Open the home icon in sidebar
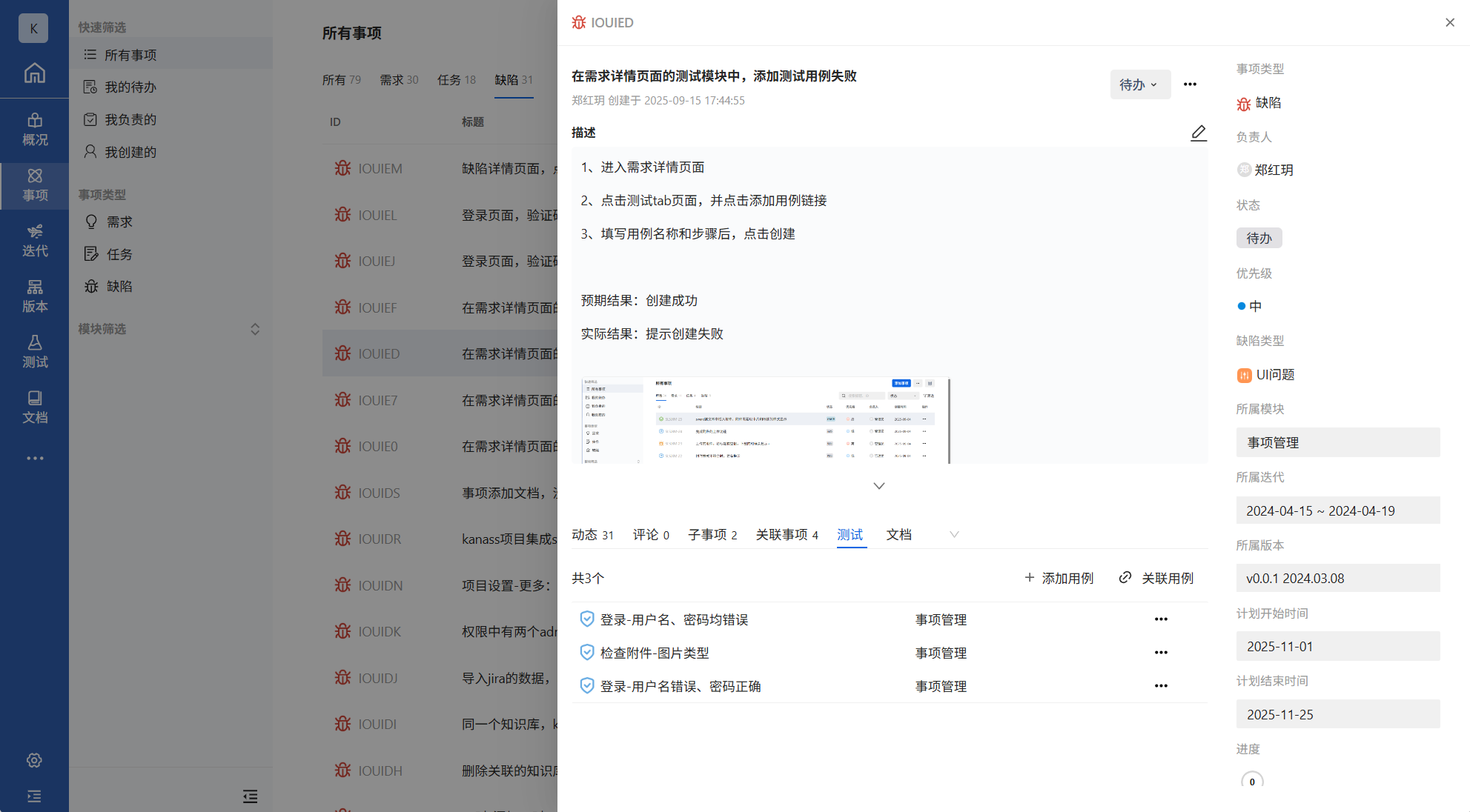 [x=34, y=73]
